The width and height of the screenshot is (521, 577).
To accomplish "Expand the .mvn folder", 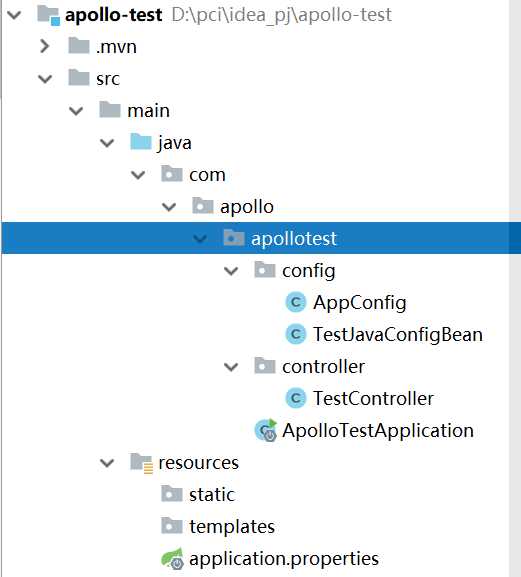I will tap(45, 46).
